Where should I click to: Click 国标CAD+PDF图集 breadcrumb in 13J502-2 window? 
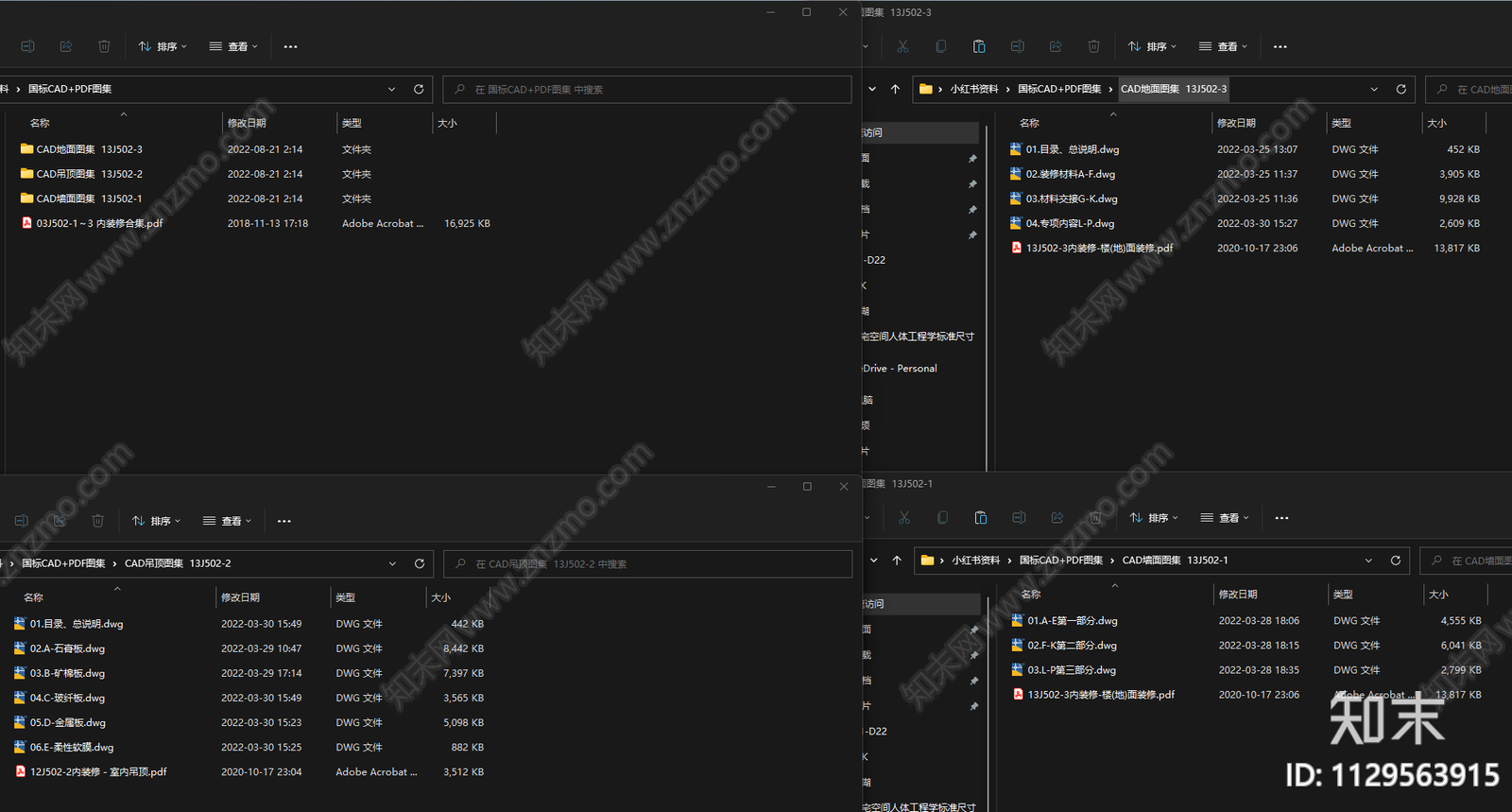coord(63,563)
